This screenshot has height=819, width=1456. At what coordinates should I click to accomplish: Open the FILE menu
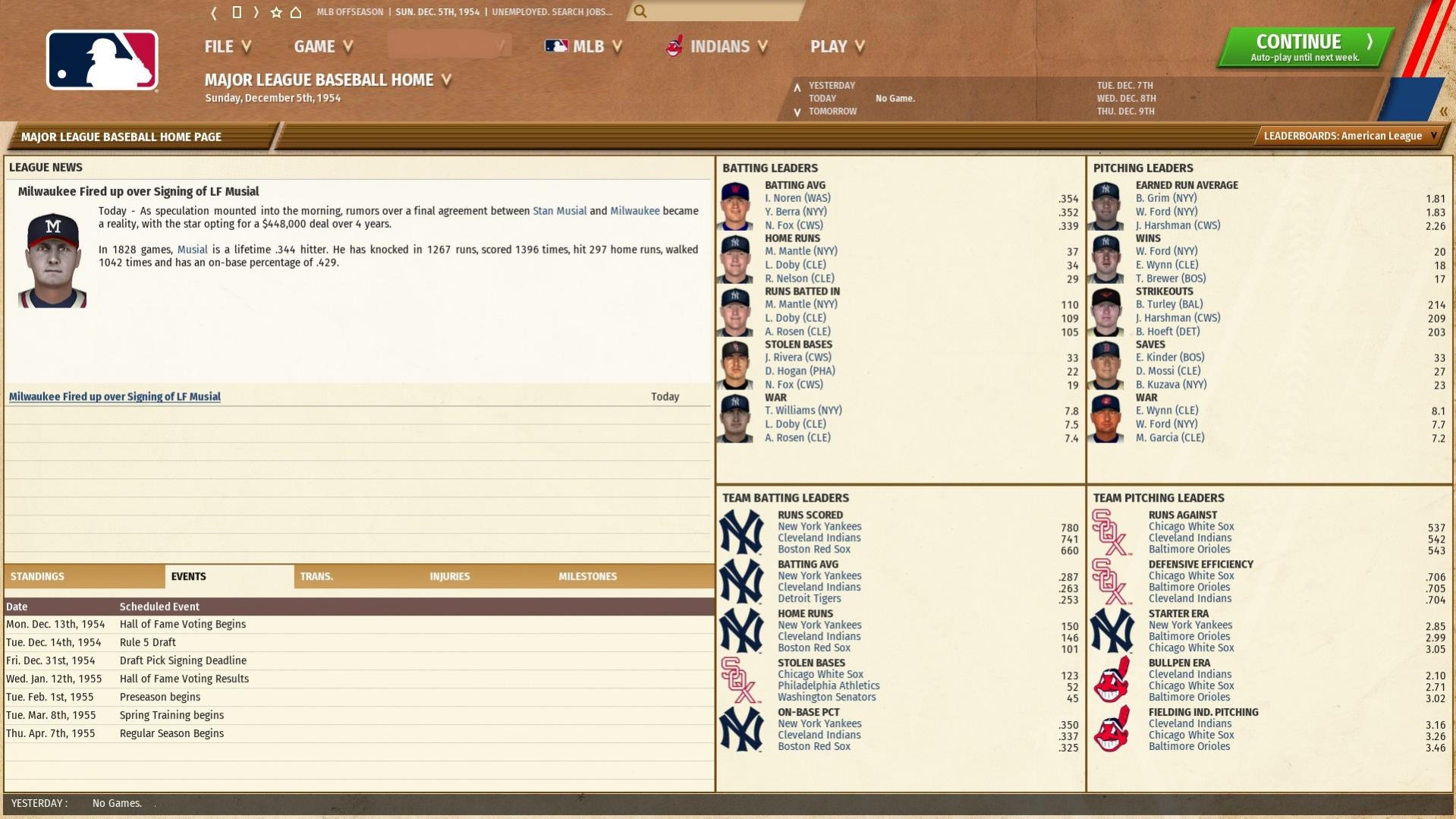point(228,47)
